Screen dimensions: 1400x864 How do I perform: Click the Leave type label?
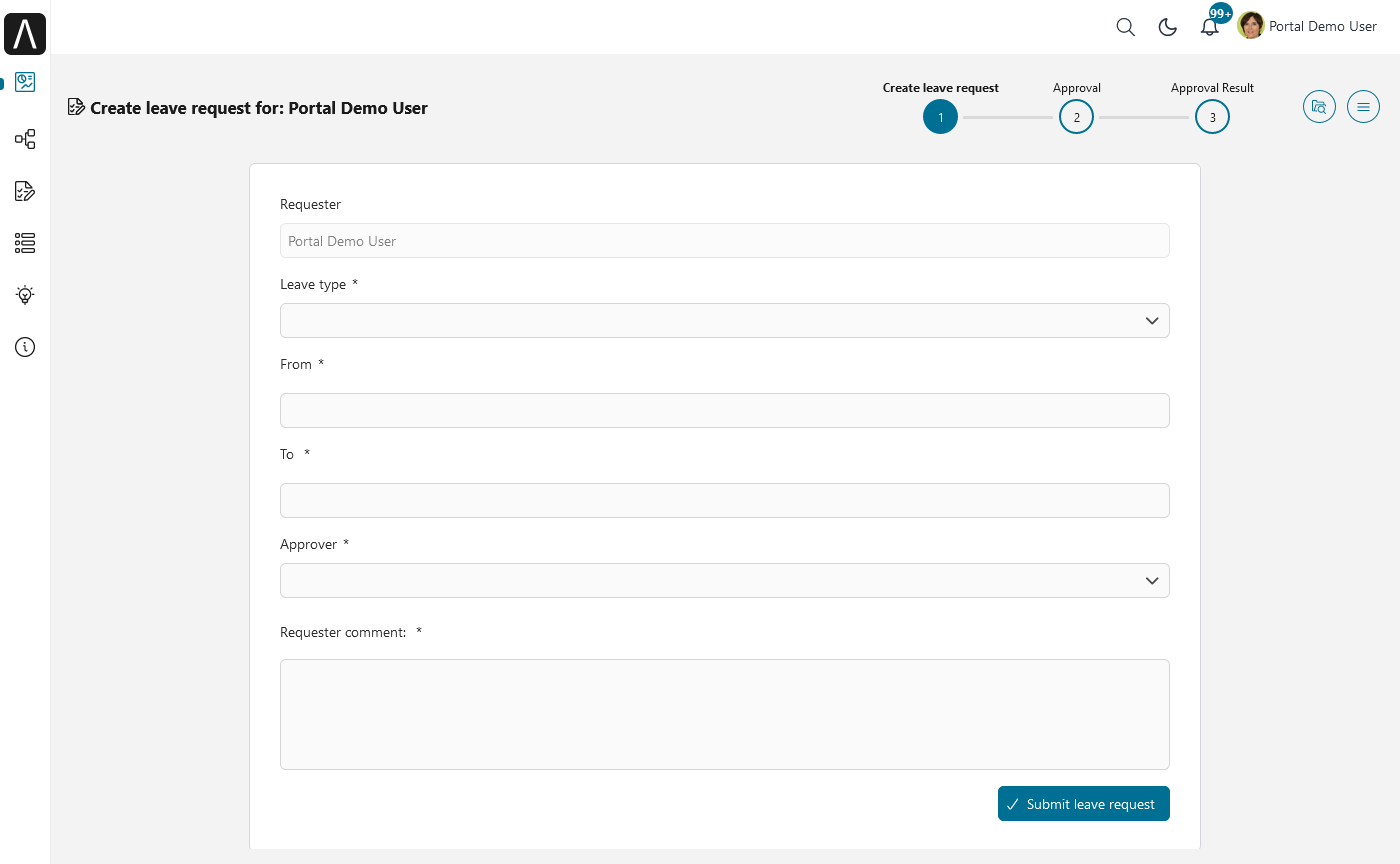(313, 284)
